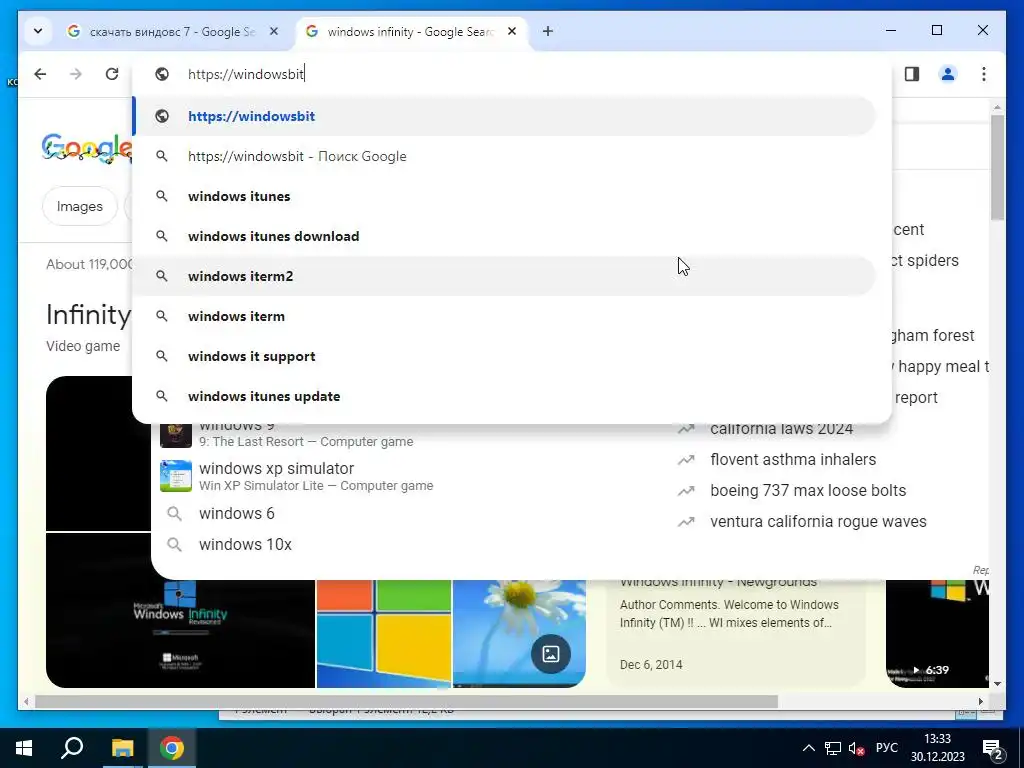Open notification center with 2 alerts
The width and height of the screenshot is (1024, 768).
993,749
